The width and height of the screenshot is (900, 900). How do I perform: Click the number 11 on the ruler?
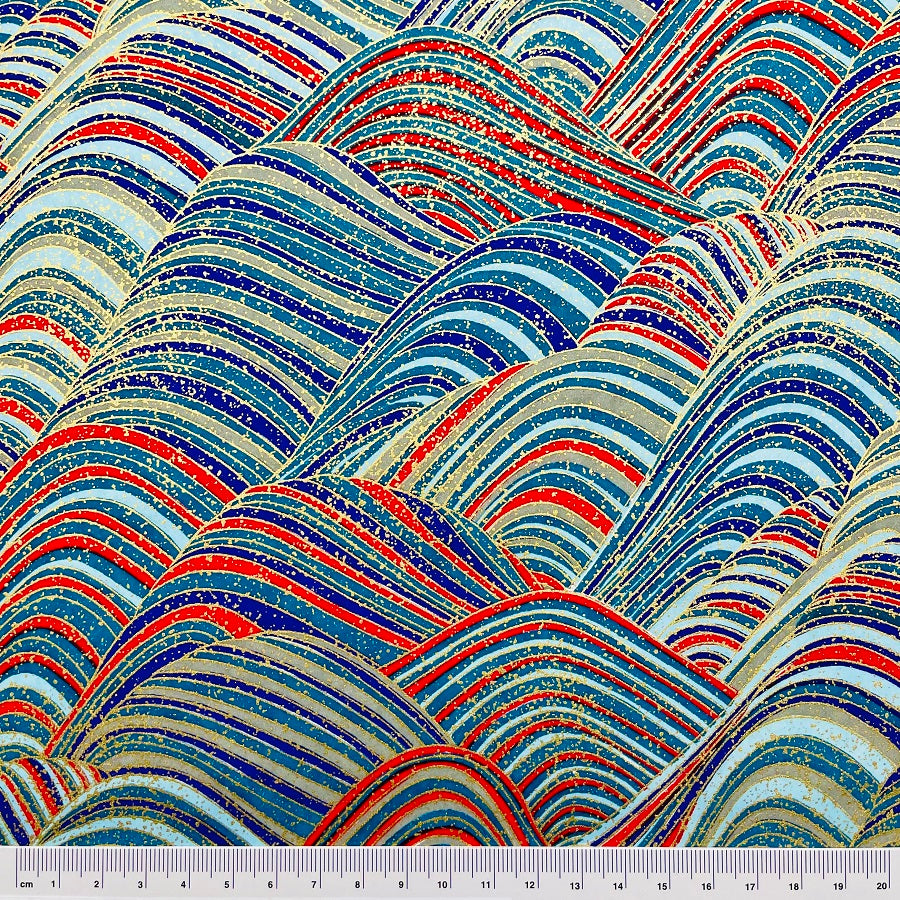[x=487, y=884]
